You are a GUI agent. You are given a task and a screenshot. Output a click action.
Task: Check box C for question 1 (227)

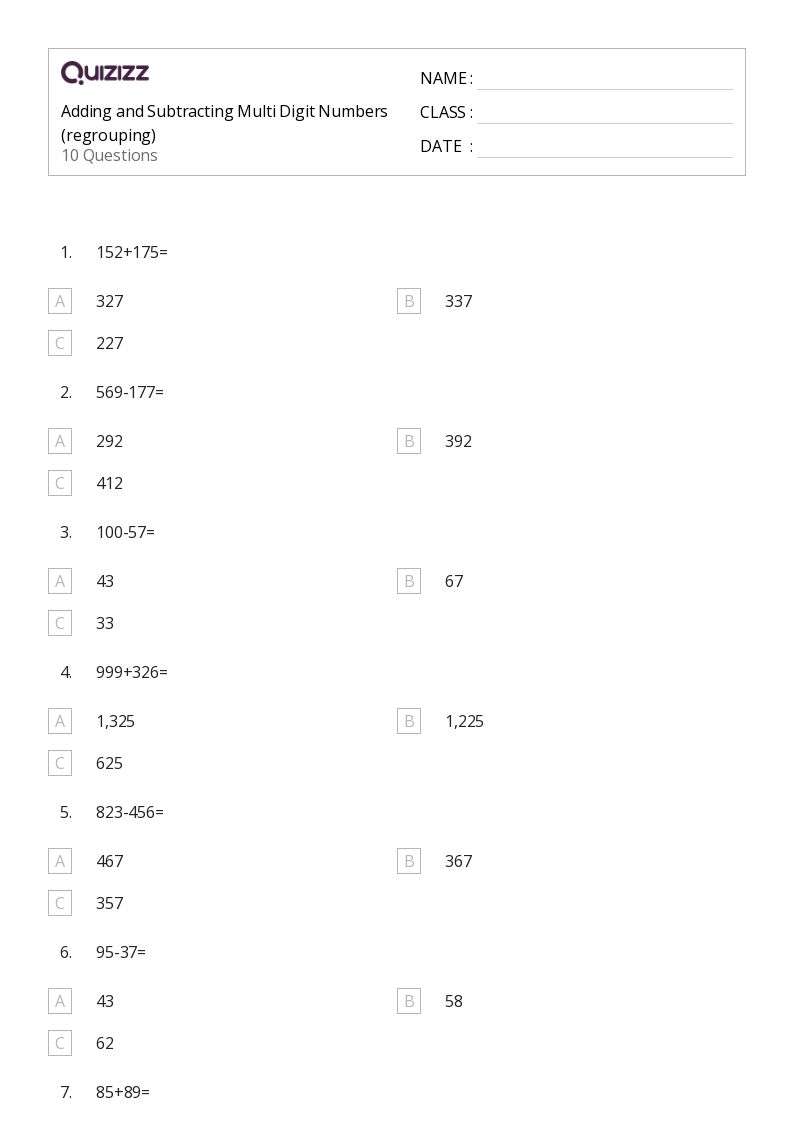point(60,343)
